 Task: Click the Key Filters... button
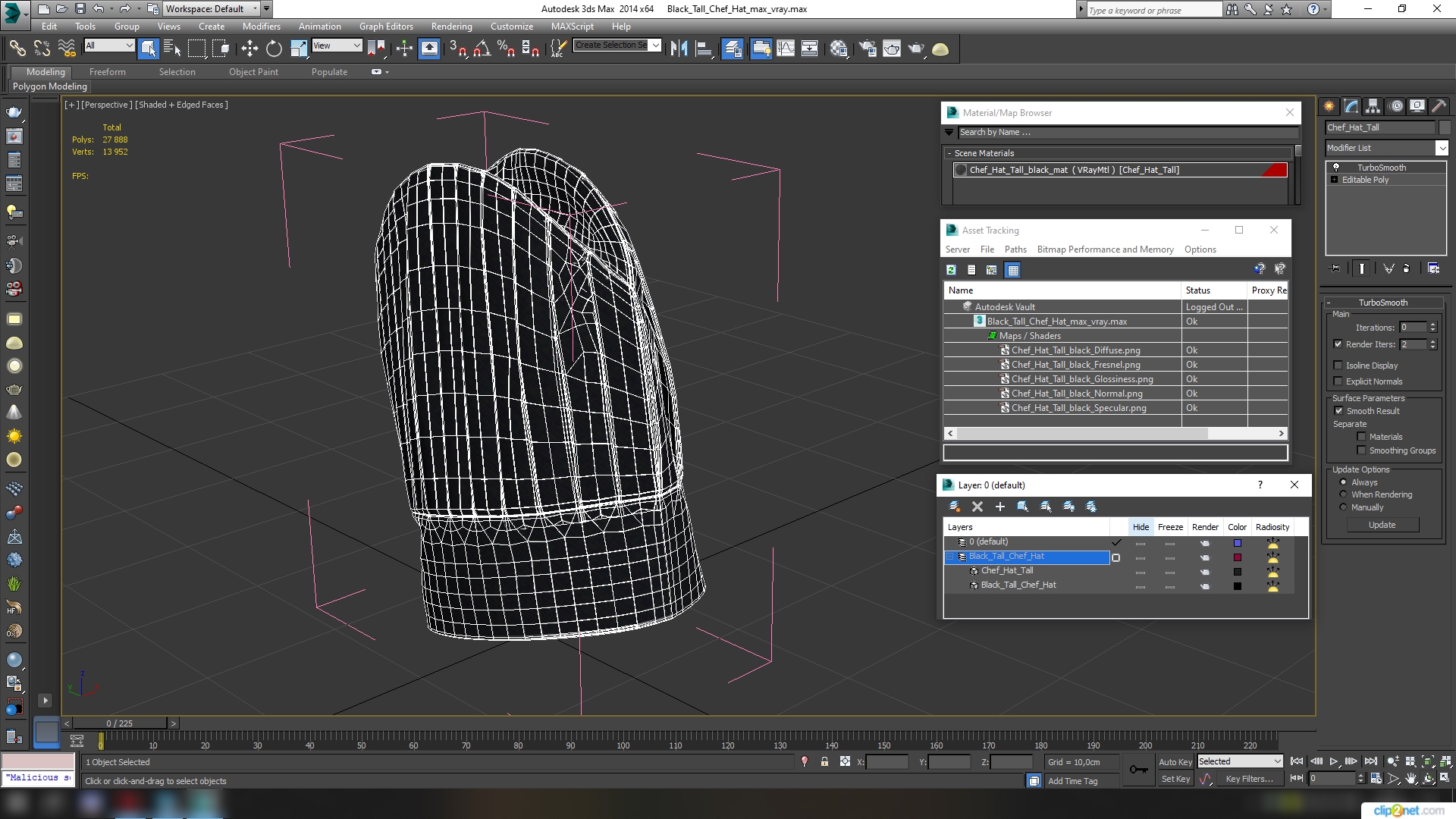click(1249, 779)
